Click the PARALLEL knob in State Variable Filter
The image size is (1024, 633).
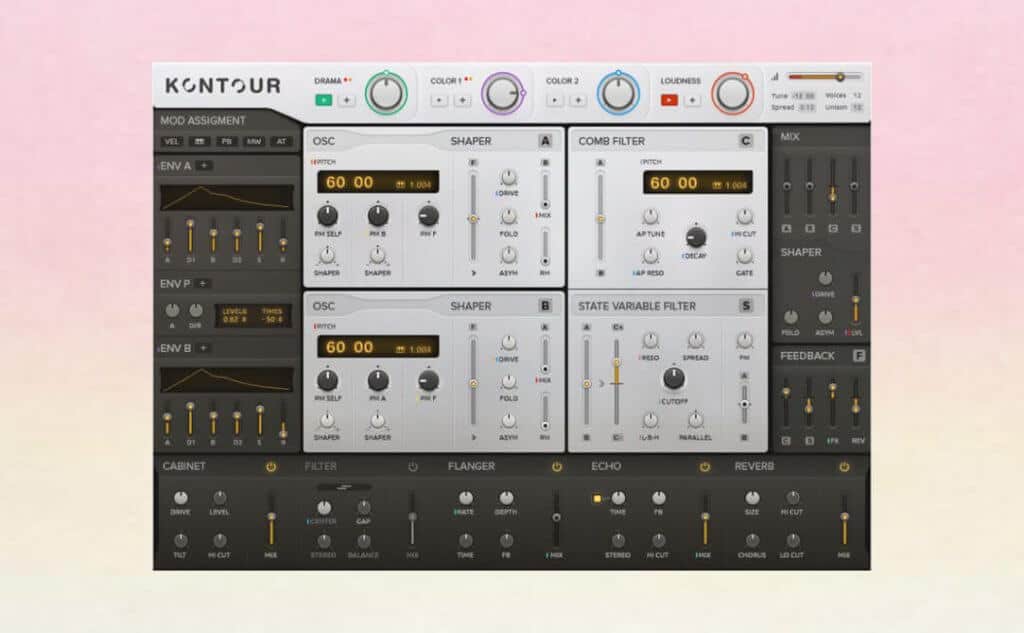(696, 419)
